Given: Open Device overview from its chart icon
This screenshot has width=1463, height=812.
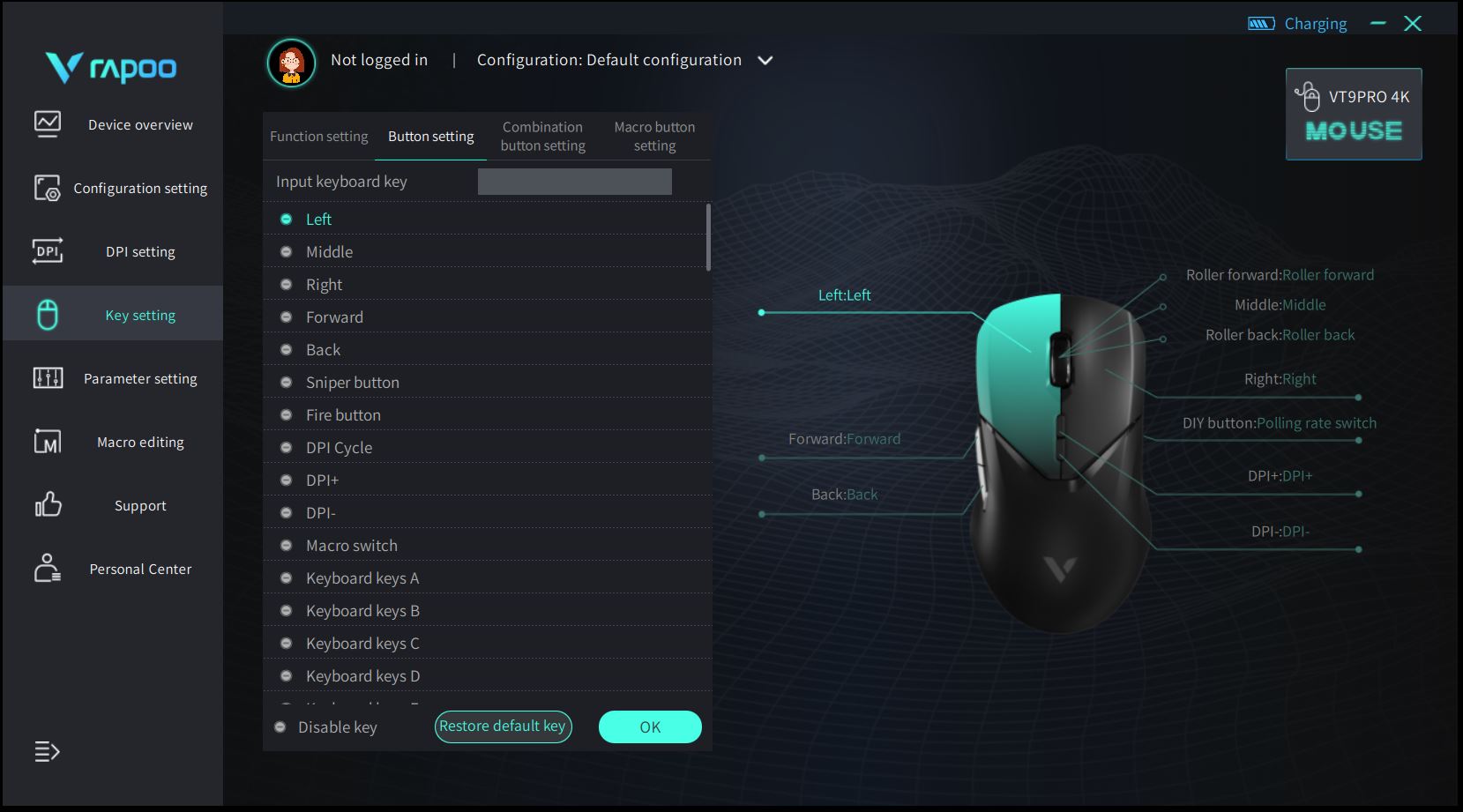Looking at the screenshot, I should coord(48,123).
